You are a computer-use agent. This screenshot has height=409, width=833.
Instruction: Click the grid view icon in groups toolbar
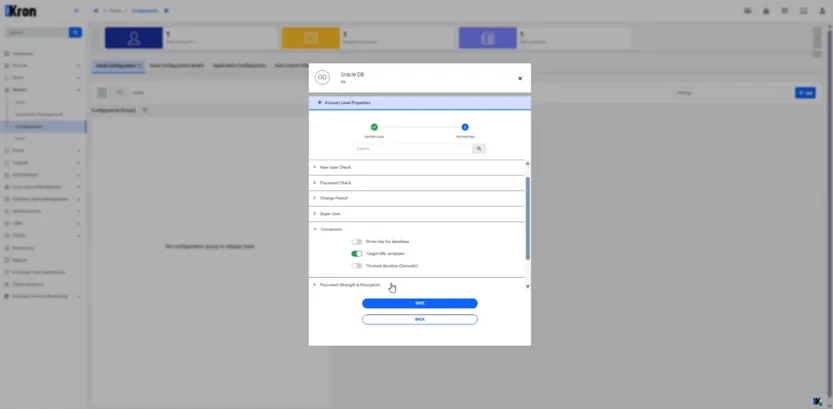102,92
